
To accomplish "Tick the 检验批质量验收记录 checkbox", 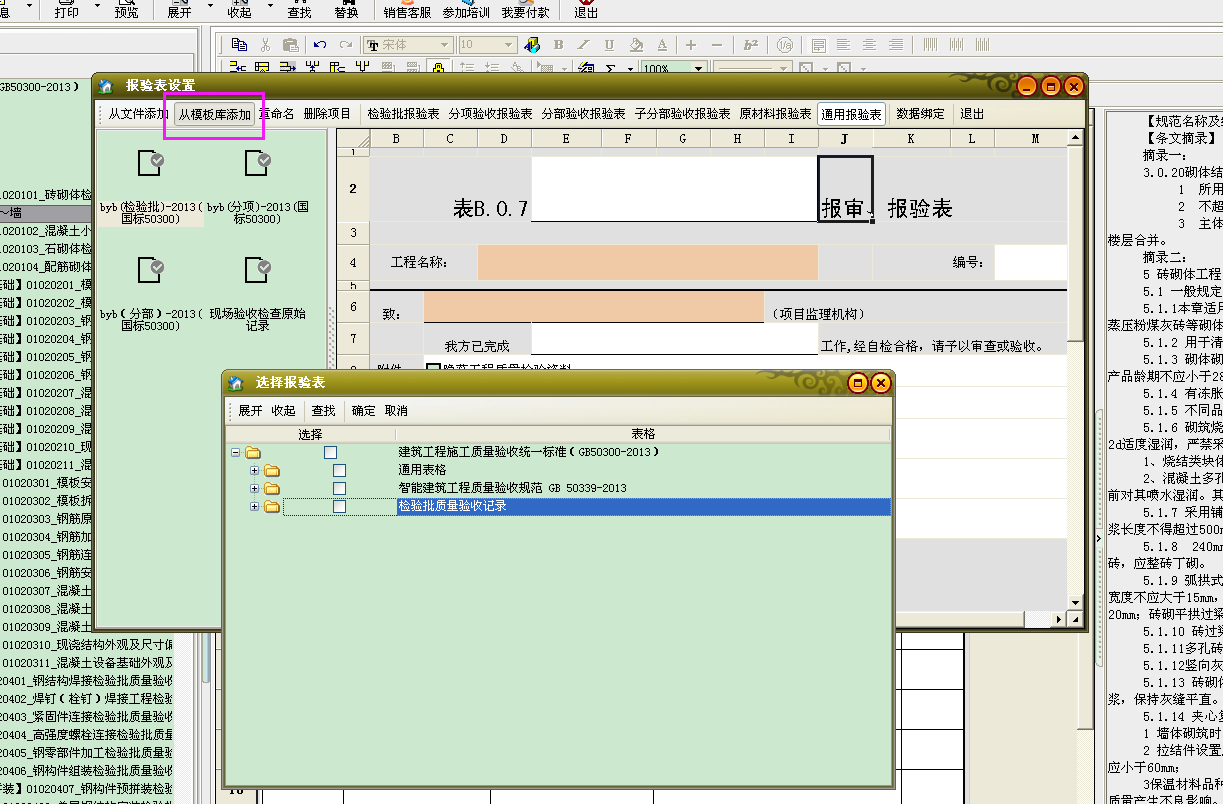I will click(x=339, y=507).
